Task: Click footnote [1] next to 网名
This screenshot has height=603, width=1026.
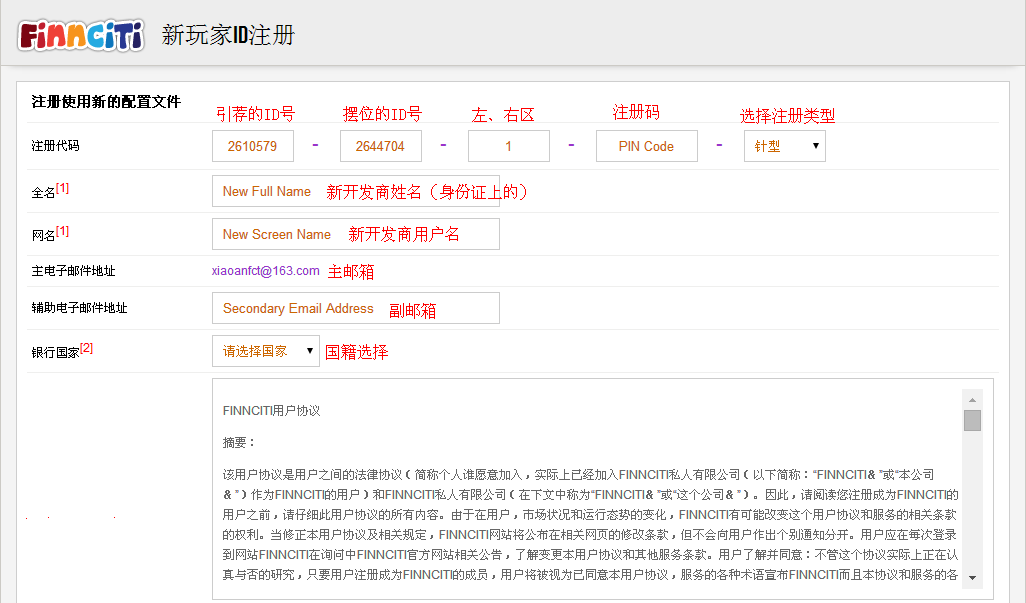Action: point(62,232)
